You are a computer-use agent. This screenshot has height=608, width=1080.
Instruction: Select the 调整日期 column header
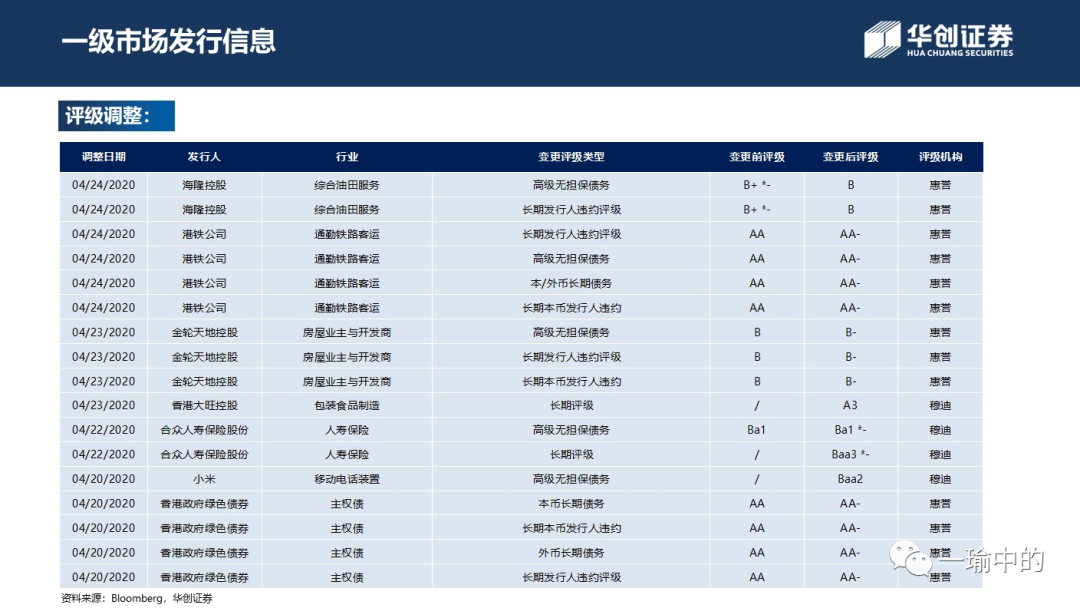click(103, 157)
